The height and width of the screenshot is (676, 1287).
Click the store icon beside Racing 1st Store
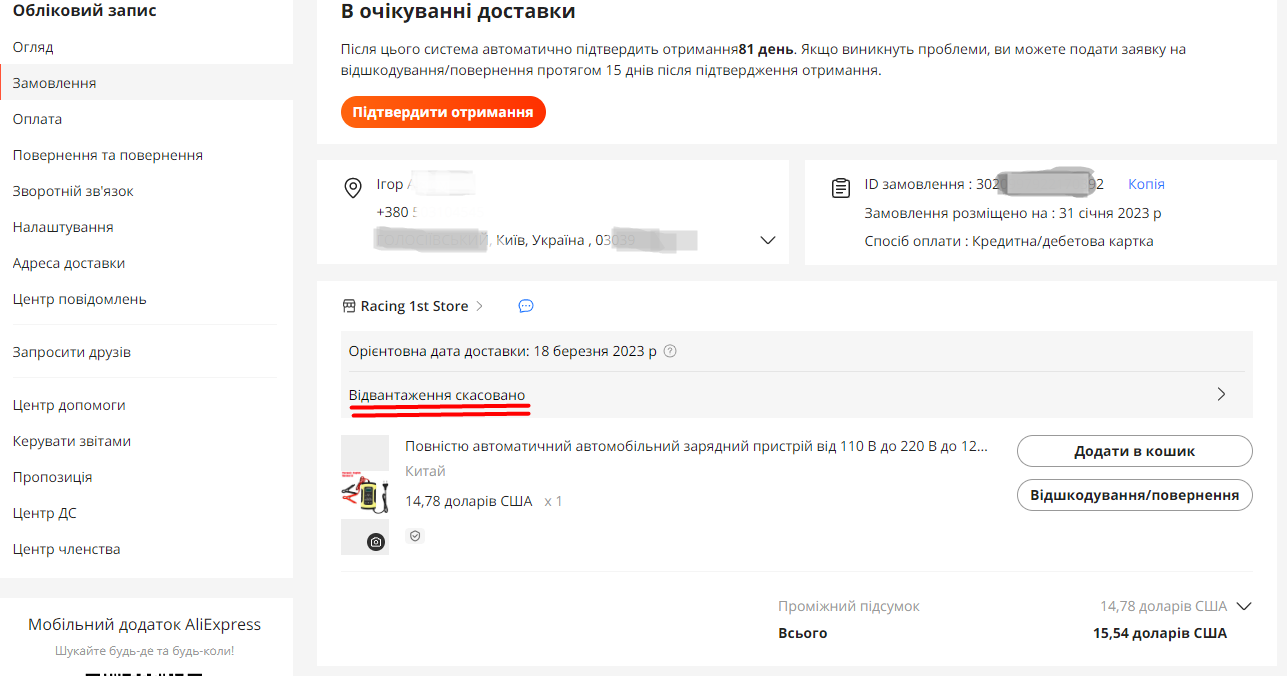coord(349,306)
